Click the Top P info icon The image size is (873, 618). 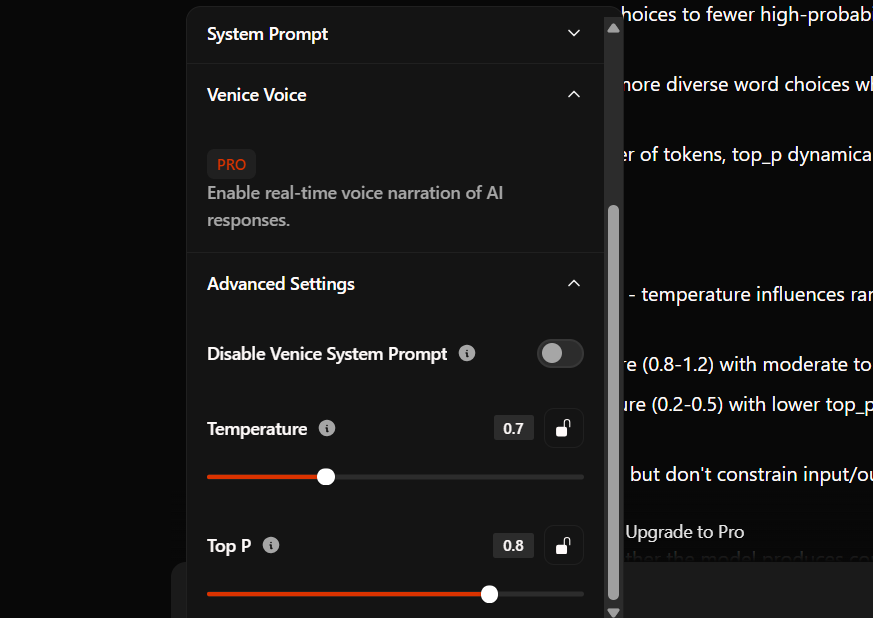[270, 546]
